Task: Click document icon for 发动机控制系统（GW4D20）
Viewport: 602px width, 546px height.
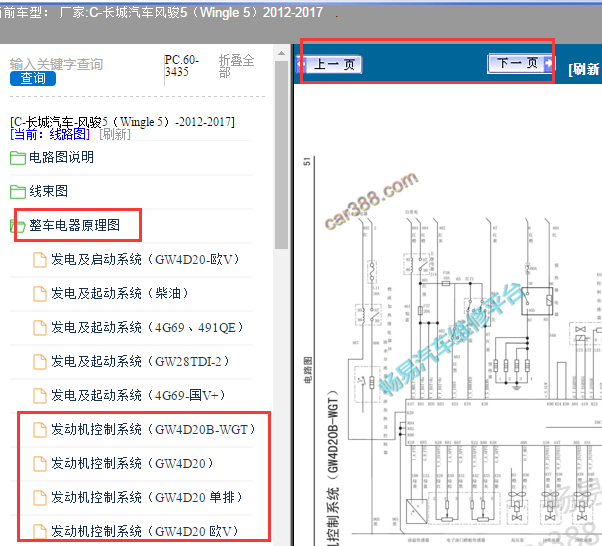Action: tap(40, 463)
